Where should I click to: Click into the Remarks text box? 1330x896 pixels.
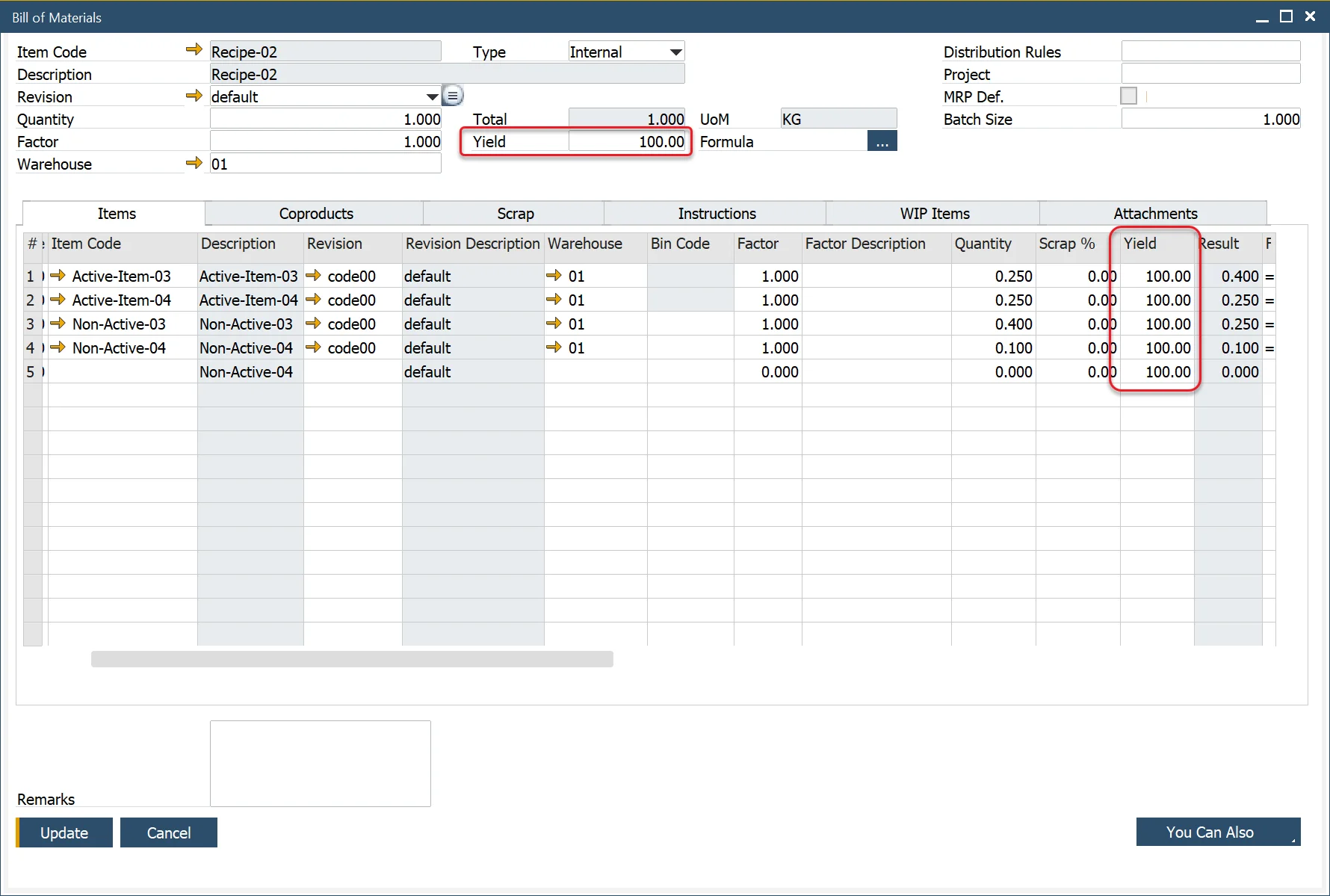click(x=321, y=763)
